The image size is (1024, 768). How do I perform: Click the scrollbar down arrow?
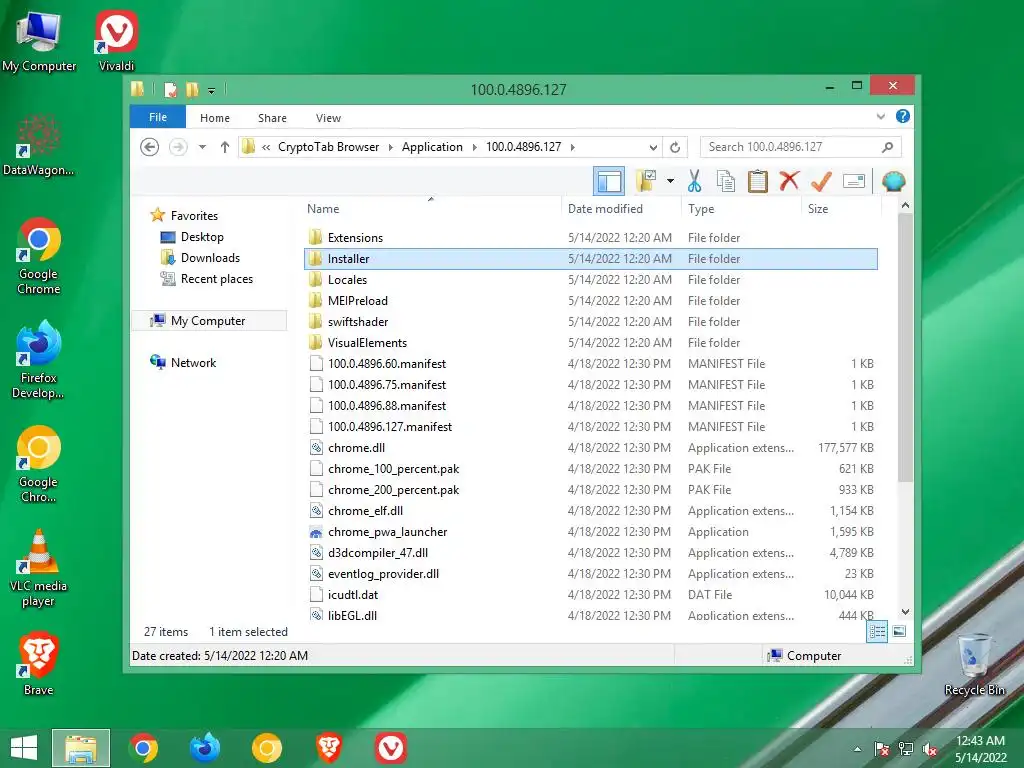(x=905, y=612)
